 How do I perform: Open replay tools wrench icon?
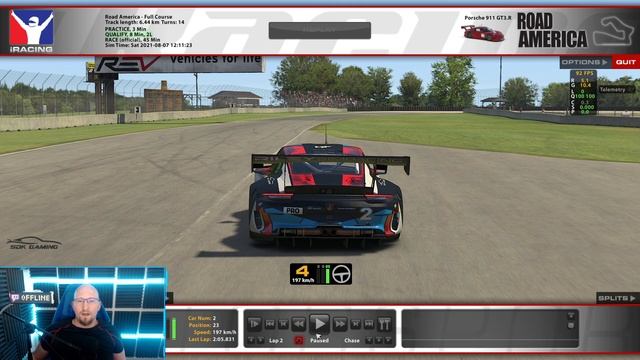[384, 324]
